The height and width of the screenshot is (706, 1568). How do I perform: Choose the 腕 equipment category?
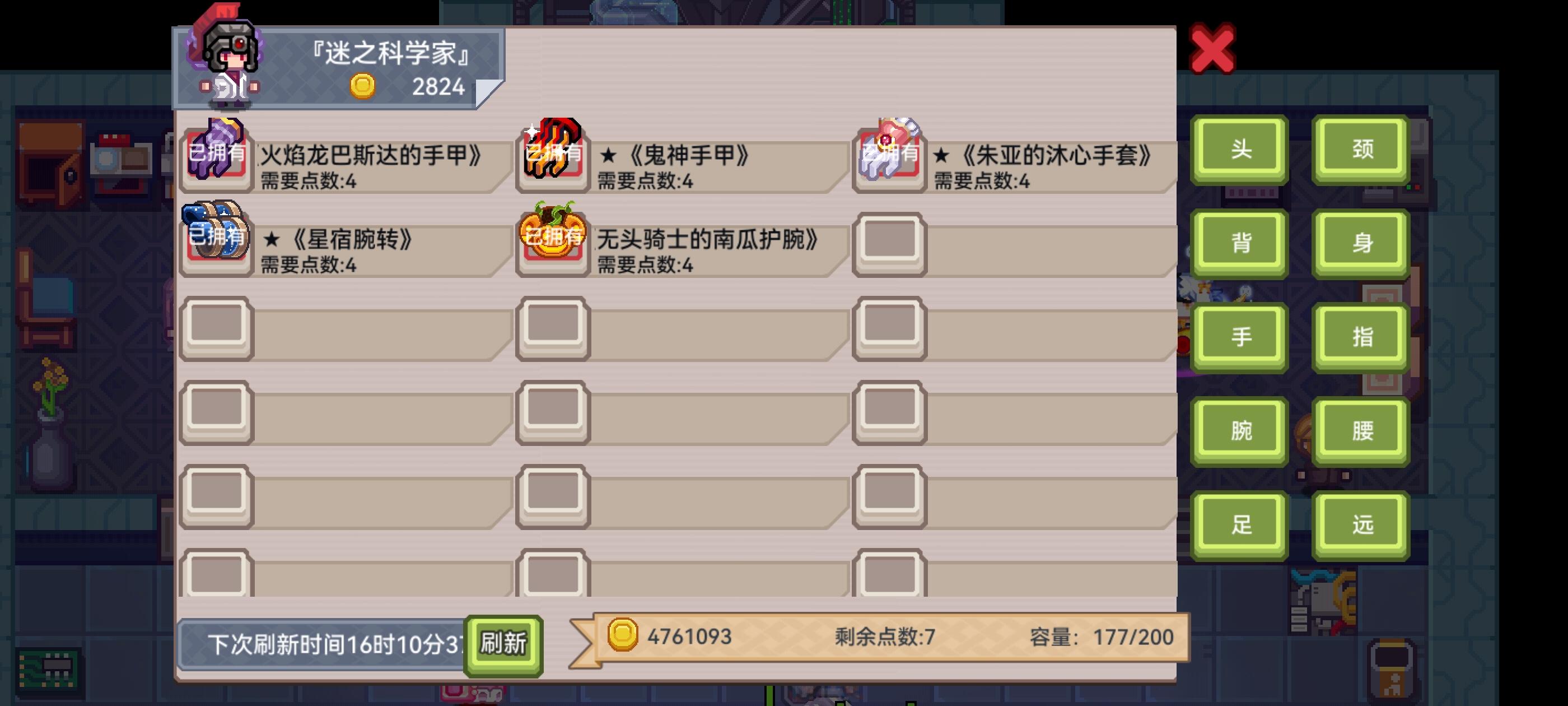1239,431
